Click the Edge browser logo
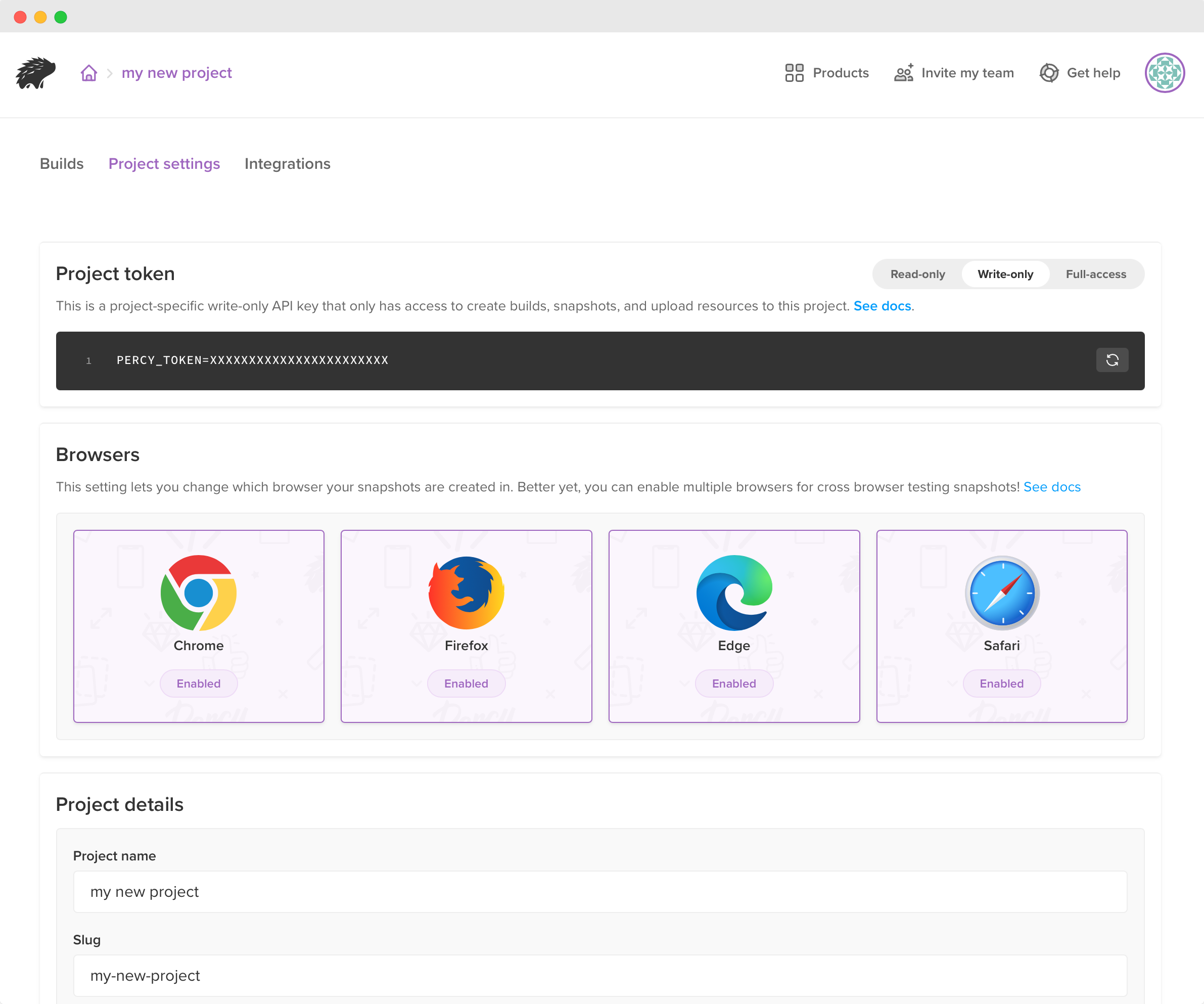The width and height of the screenshot is (1204, 1004). click(734, 593)
